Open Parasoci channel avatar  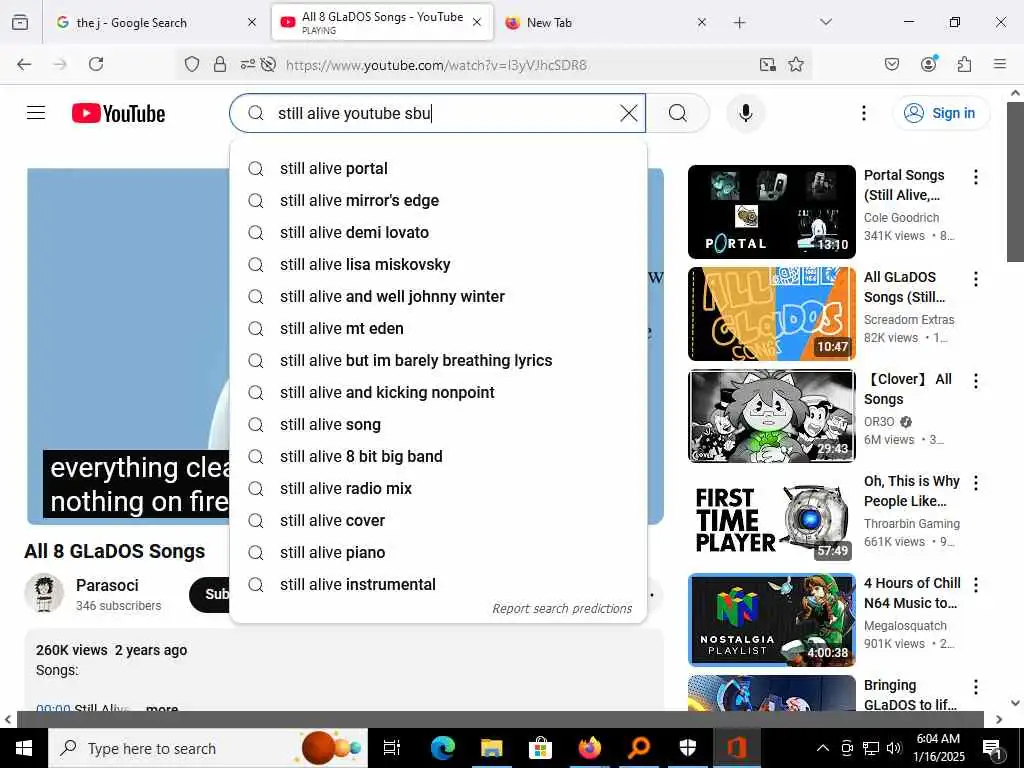click(x=44, y=594)
